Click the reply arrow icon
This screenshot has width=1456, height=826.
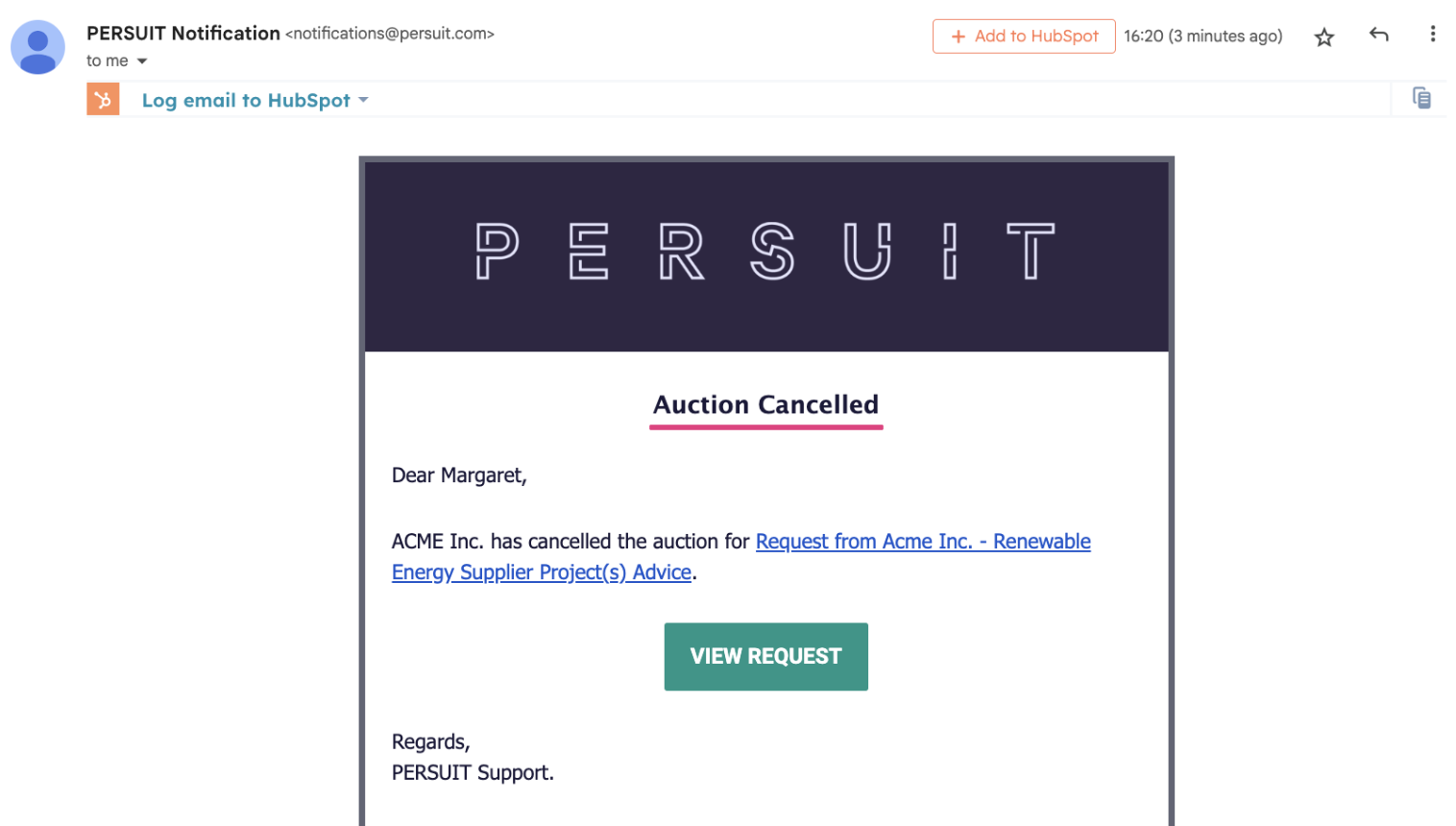[1379, 35]
